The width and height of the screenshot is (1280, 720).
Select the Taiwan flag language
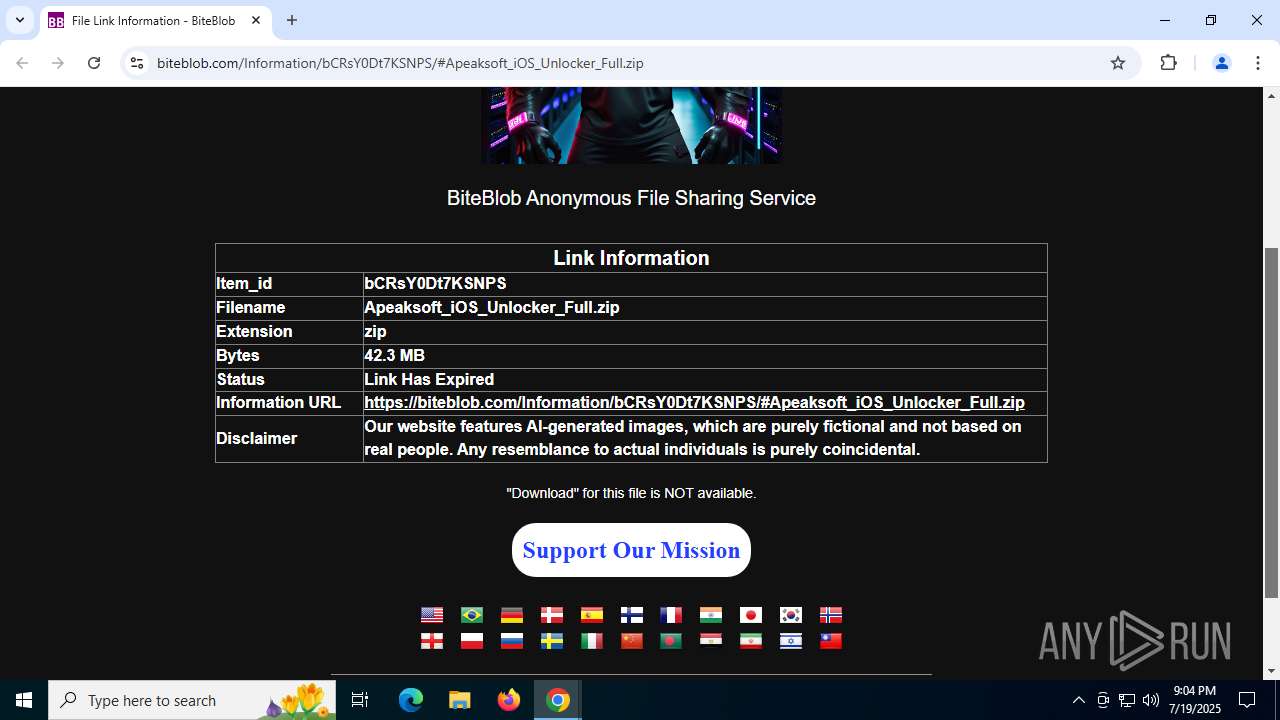pyautogui.click(x=831, y=641)
